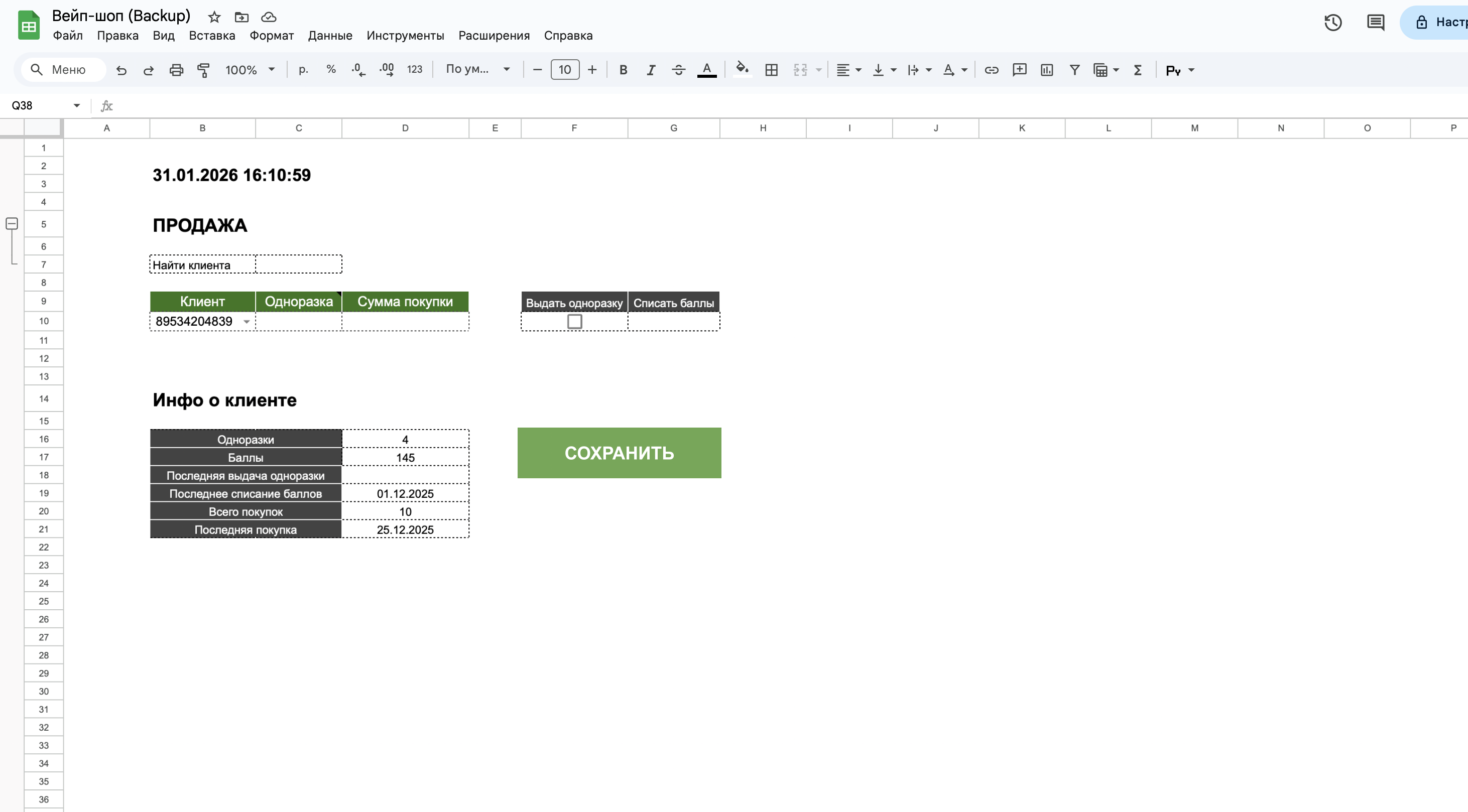Click the insert chart icon
This screenshot has height=812, width=1468.
pos(1046,70)
